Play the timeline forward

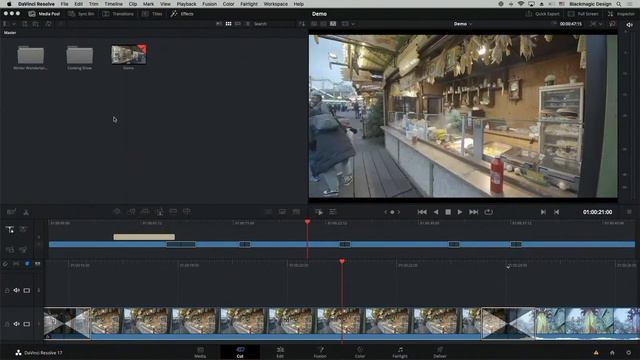click(460, 212)
